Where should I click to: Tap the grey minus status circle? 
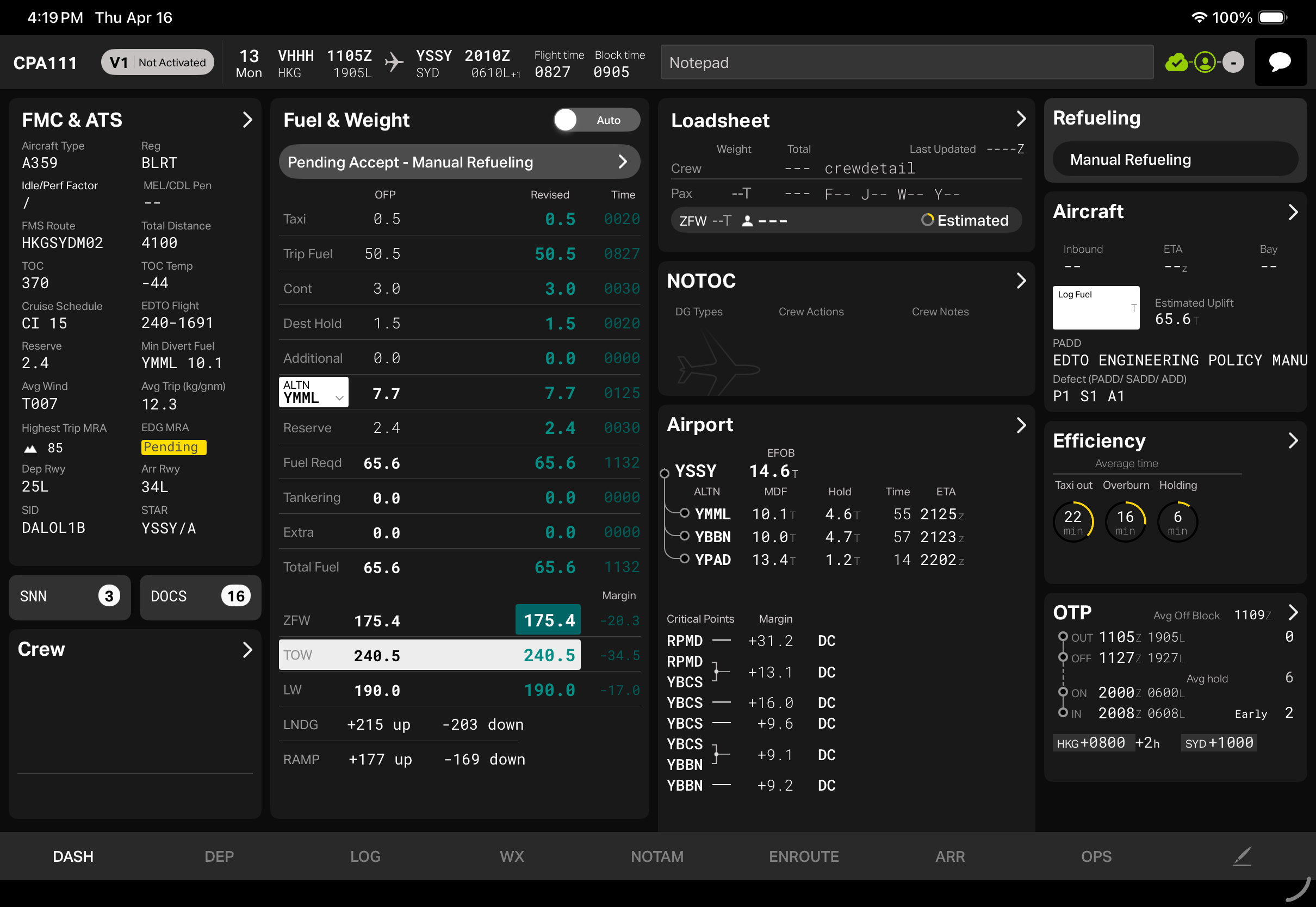point(1233,63)
